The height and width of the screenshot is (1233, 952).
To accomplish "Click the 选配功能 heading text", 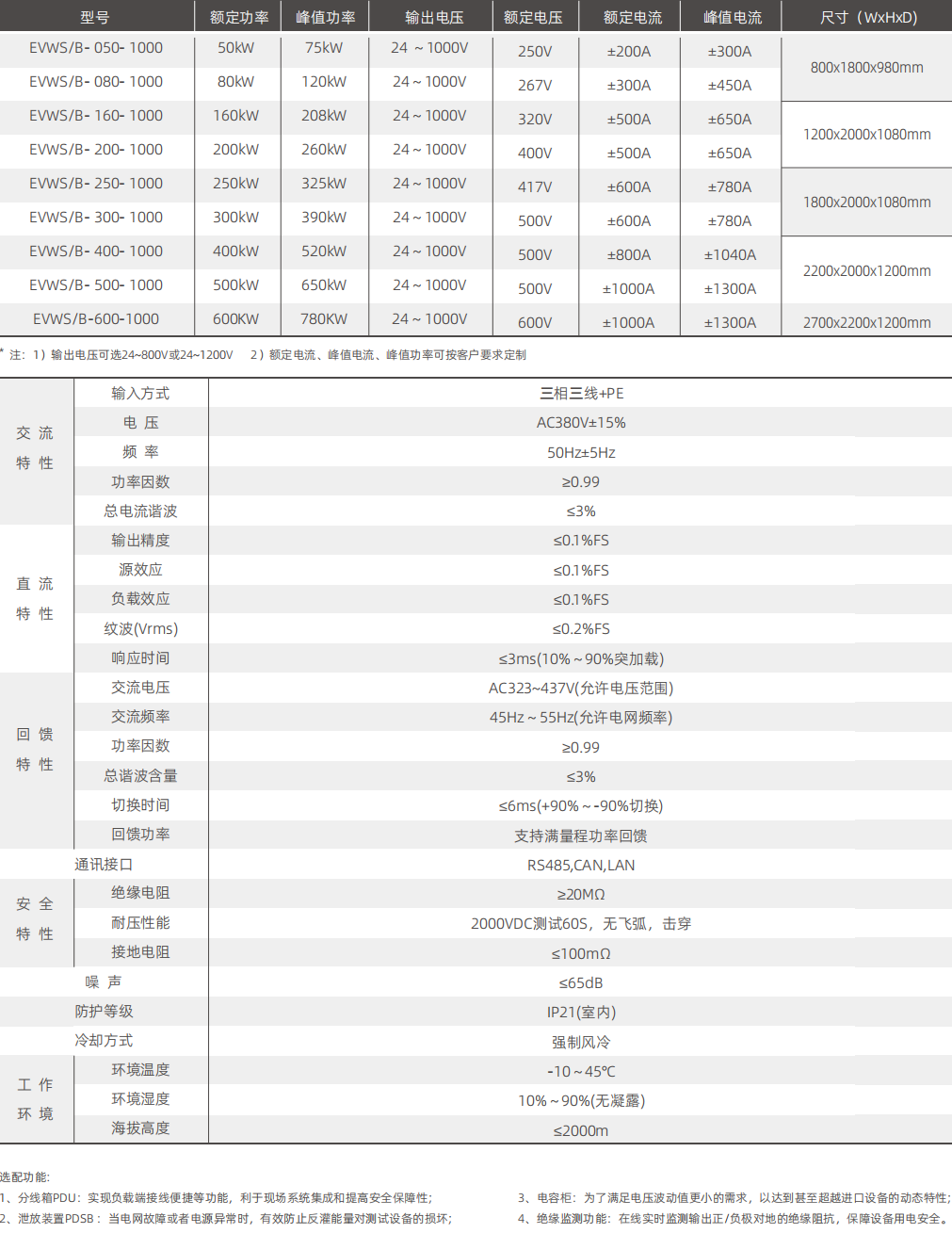I will [24, 1177].
